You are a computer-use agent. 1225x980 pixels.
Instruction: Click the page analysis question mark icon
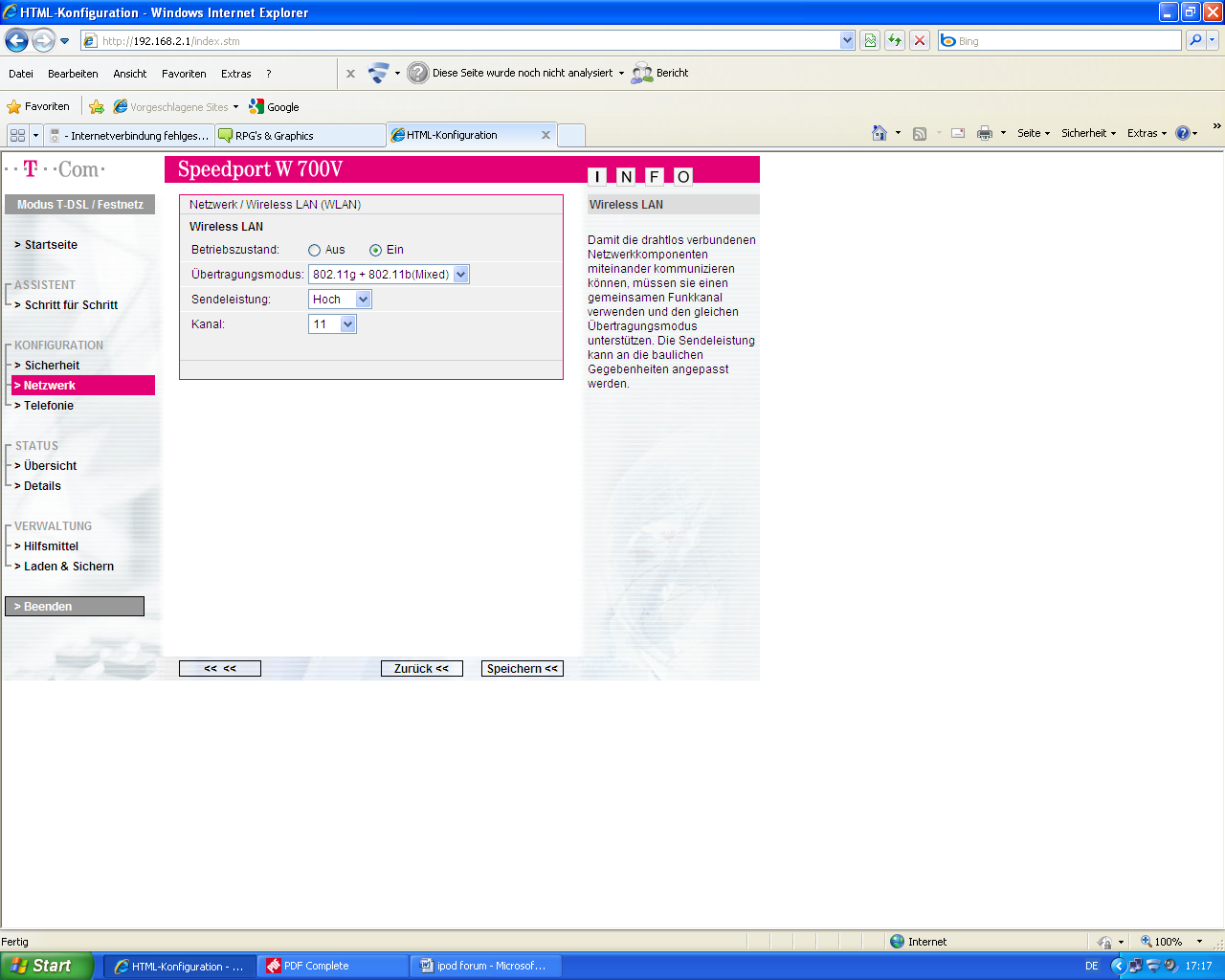(x=418, y=73)
